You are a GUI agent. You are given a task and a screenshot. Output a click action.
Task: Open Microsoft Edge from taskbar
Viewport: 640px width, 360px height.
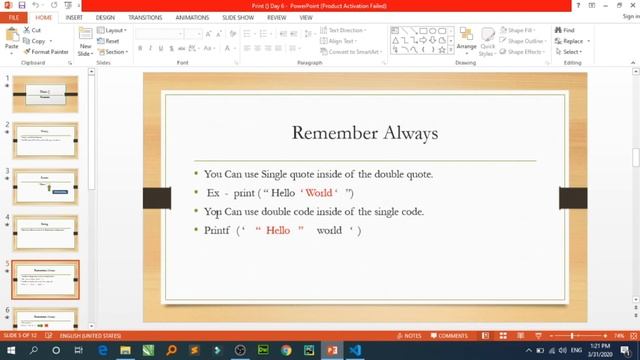[x=102, y=350]
